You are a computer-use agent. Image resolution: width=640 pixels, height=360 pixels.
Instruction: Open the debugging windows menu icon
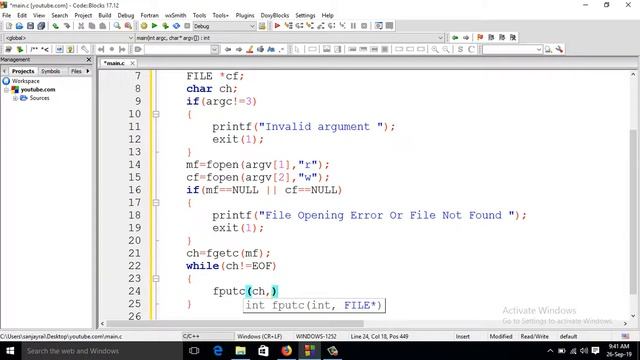click(379, 26)
